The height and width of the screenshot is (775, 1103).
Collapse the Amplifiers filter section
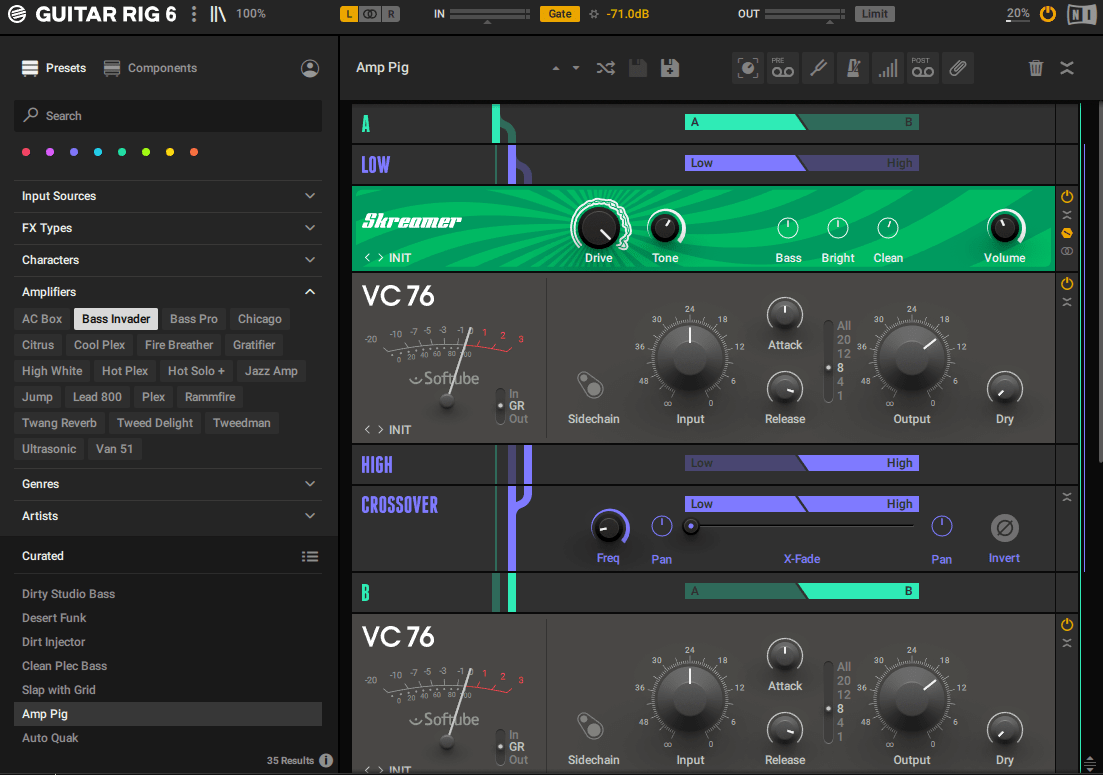click(167, 292)
